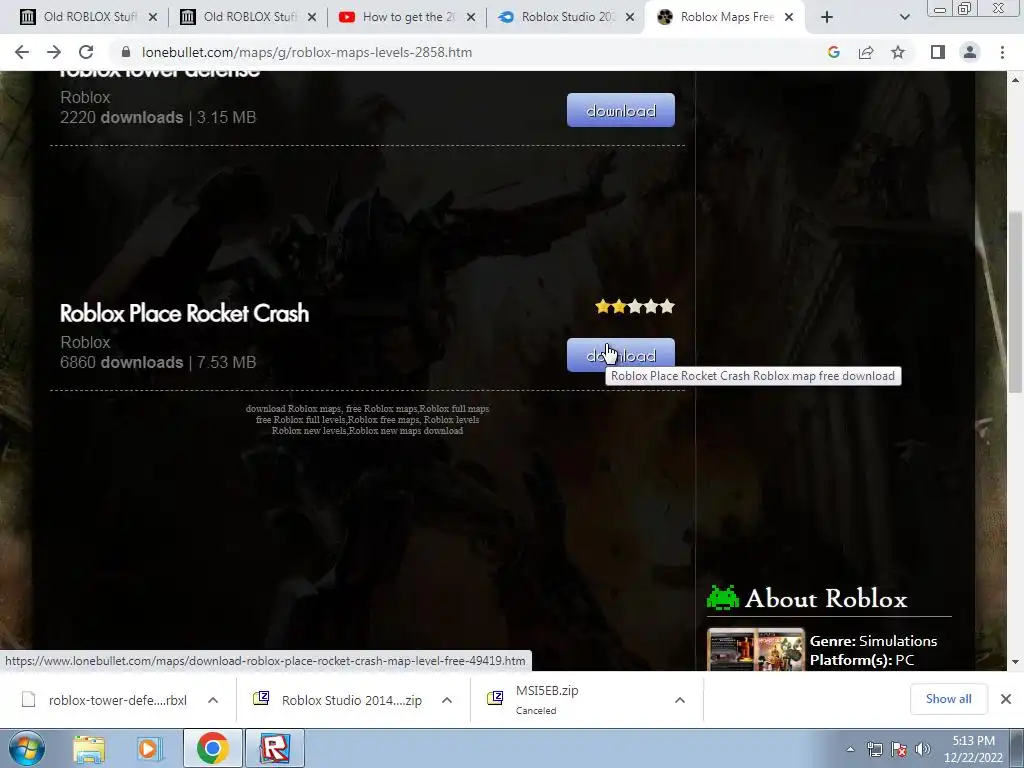Viewport: 1024px width, 768px height.
Task: Close the first Old ROBLOX Stuff tab
Action: coord(153,17)
